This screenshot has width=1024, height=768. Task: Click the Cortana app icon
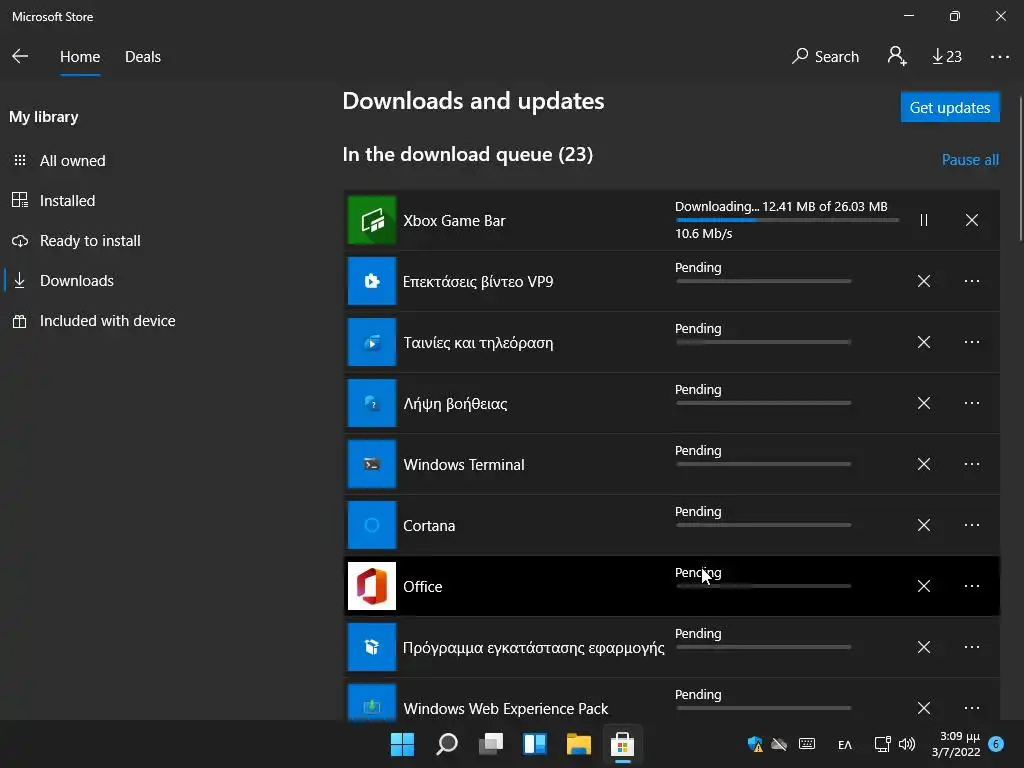372,525
